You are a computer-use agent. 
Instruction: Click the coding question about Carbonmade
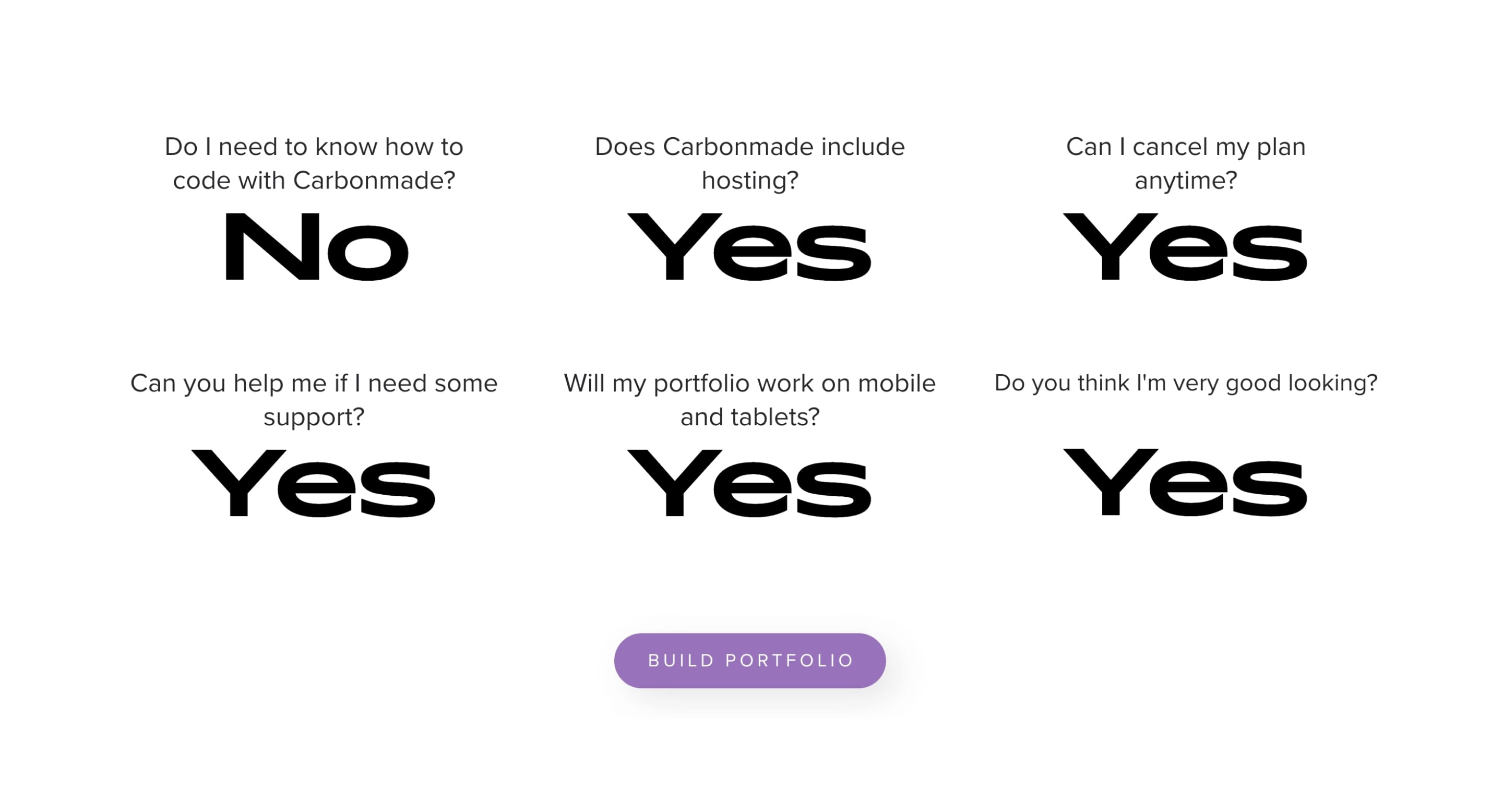[314, 163]
